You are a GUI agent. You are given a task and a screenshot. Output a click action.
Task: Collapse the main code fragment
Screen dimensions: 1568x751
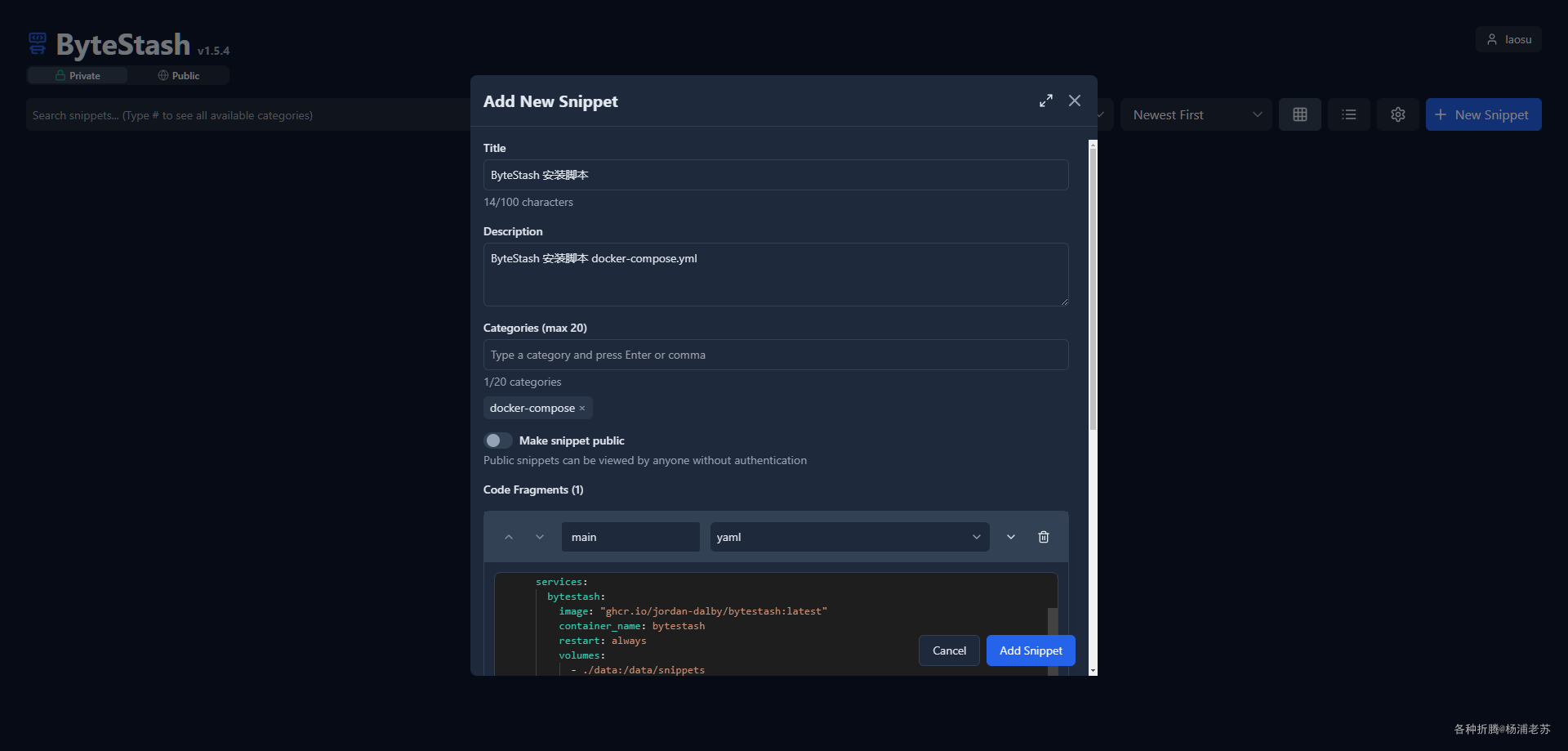pyautogui.click(x=1011, y=537)
